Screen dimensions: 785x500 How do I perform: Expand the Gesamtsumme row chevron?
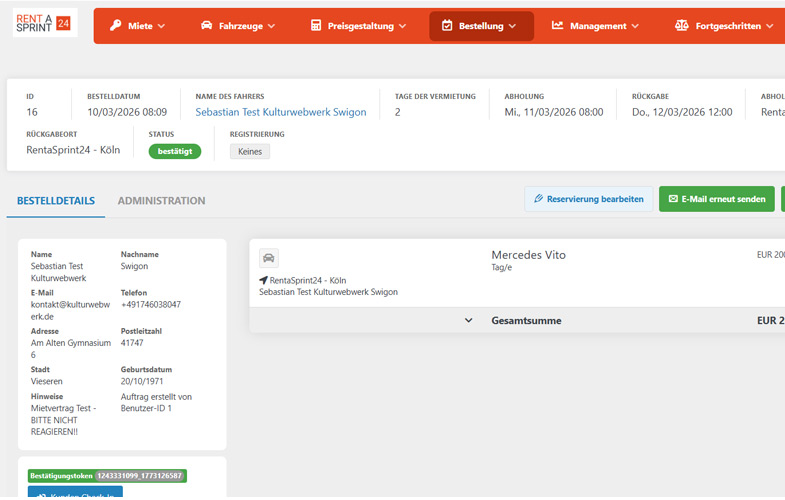(x=468, y=321)
